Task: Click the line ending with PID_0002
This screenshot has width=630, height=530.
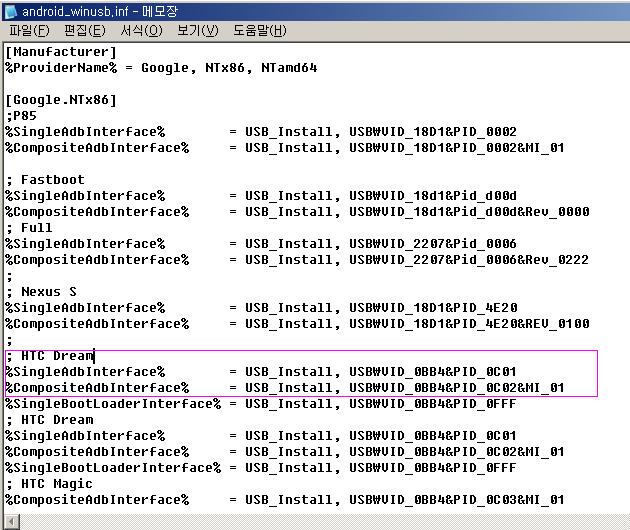Action: pos(261,132)
